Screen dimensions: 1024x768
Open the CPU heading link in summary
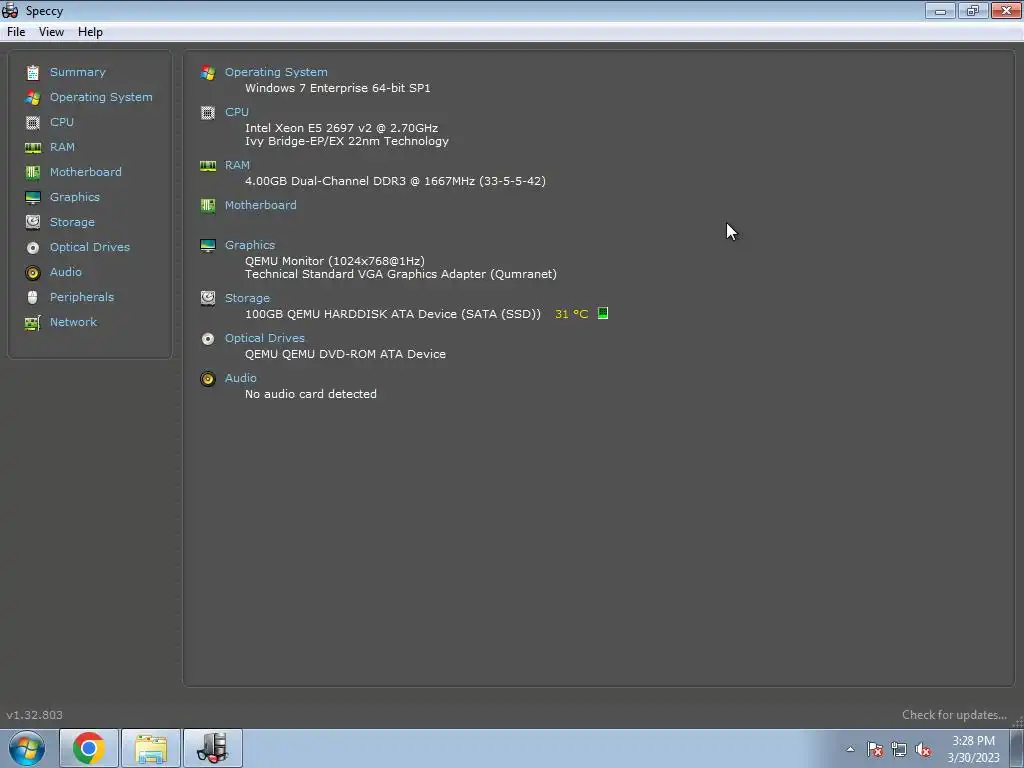[x=236, y=112]
